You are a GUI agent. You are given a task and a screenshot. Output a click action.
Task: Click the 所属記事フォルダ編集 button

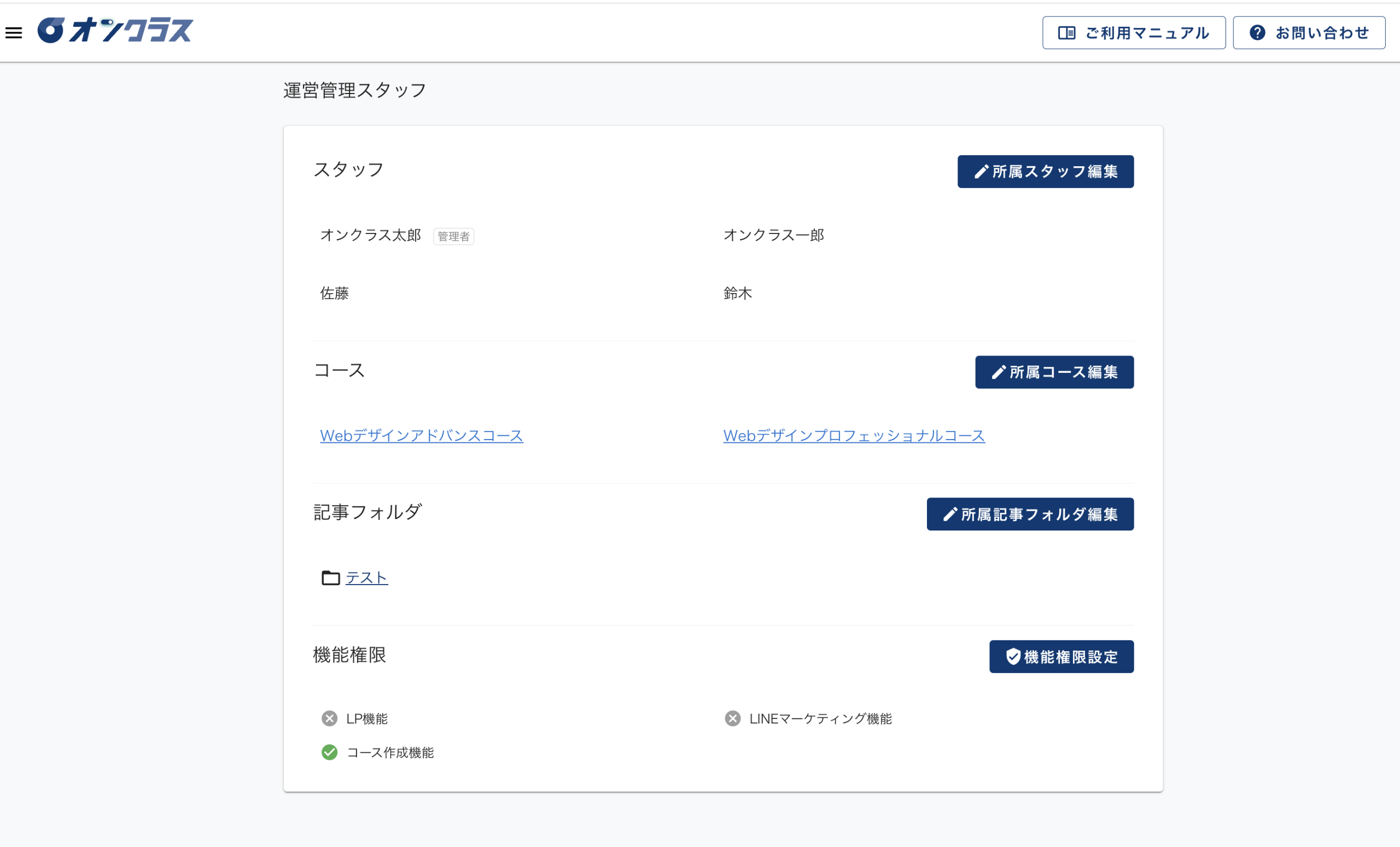tap(1030, 514)
